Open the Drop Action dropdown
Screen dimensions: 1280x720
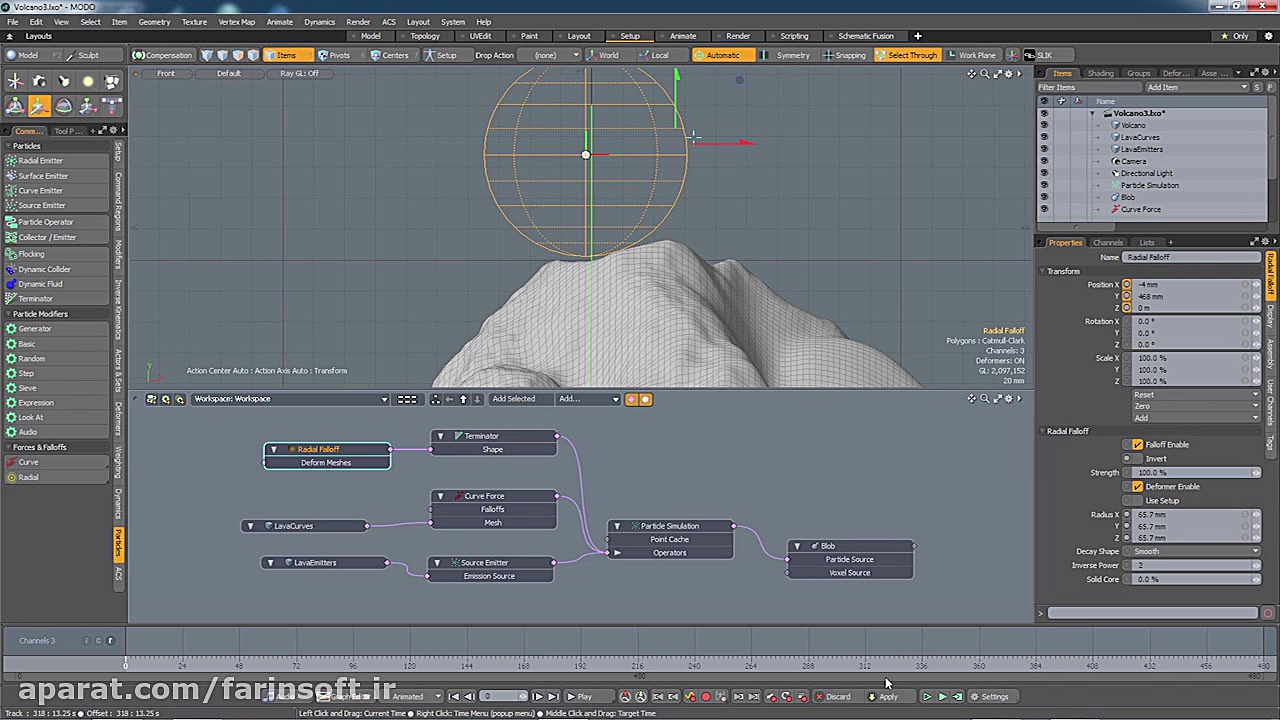pyautogui.click(x=556, y=55)
